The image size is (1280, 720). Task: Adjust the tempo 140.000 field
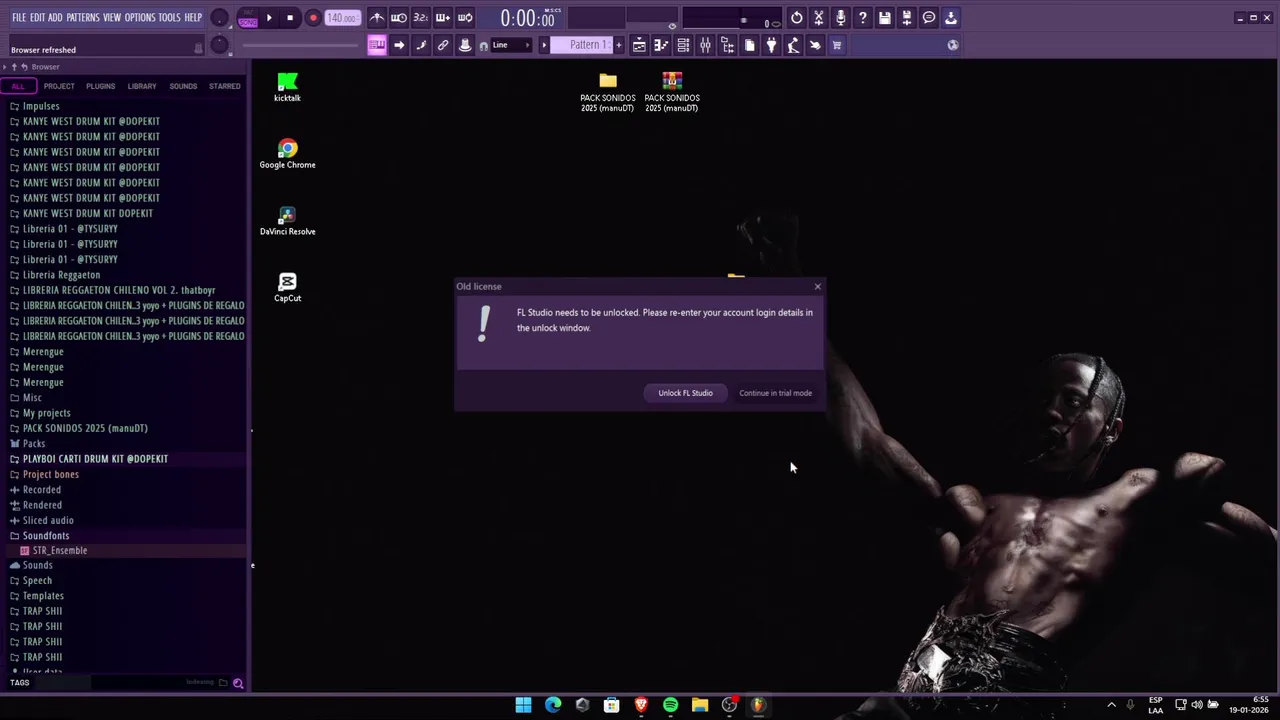click(342, 18)
